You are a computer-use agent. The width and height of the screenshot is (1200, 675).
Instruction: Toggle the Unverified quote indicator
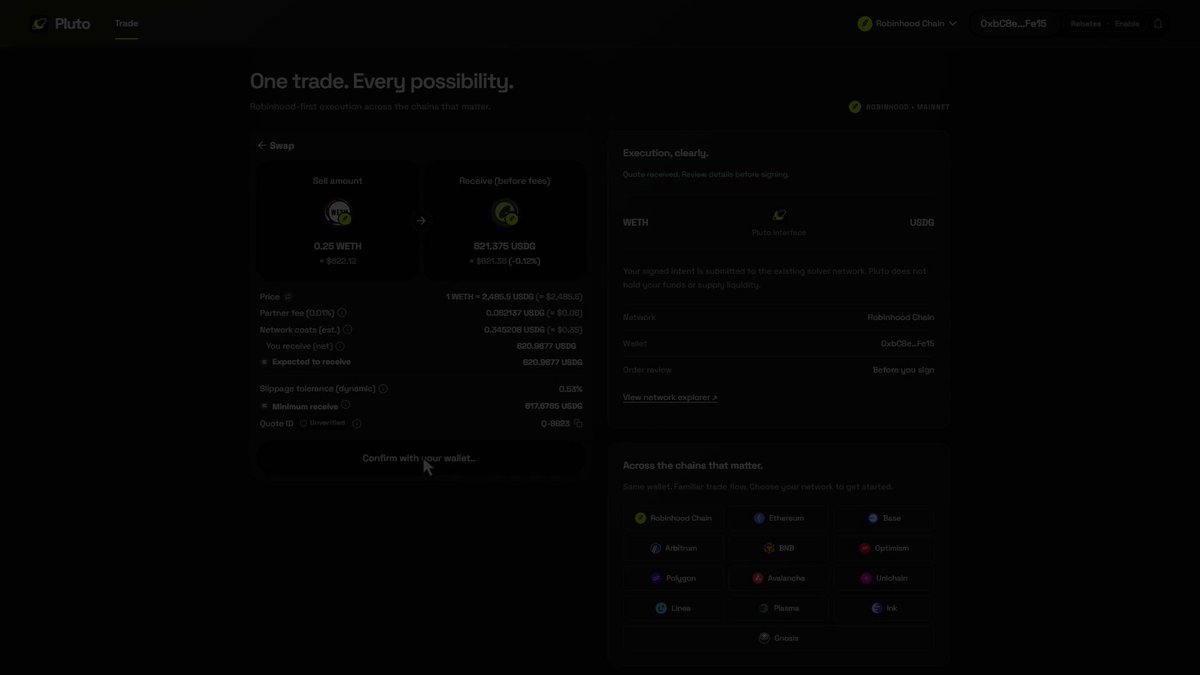[x=322, y=423]
